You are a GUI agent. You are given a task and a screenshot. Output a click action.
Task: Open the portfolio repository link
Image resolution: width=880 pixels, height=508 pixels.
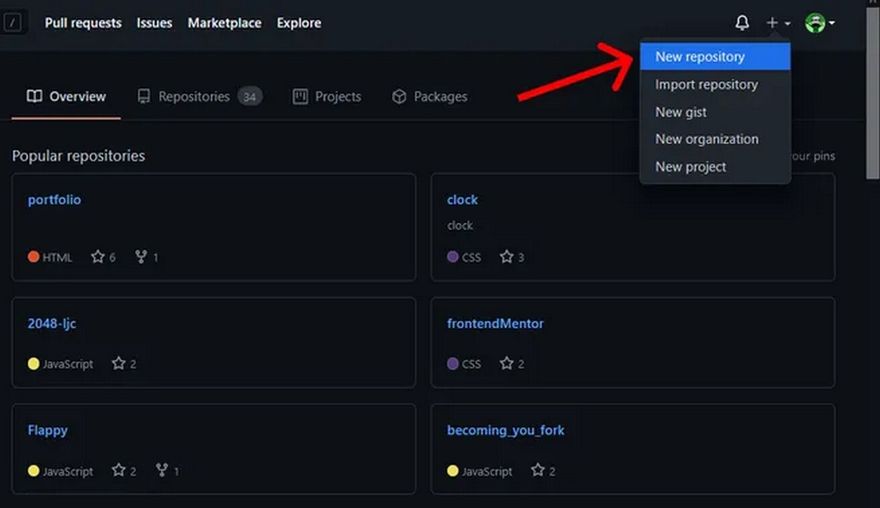(54, 200)
